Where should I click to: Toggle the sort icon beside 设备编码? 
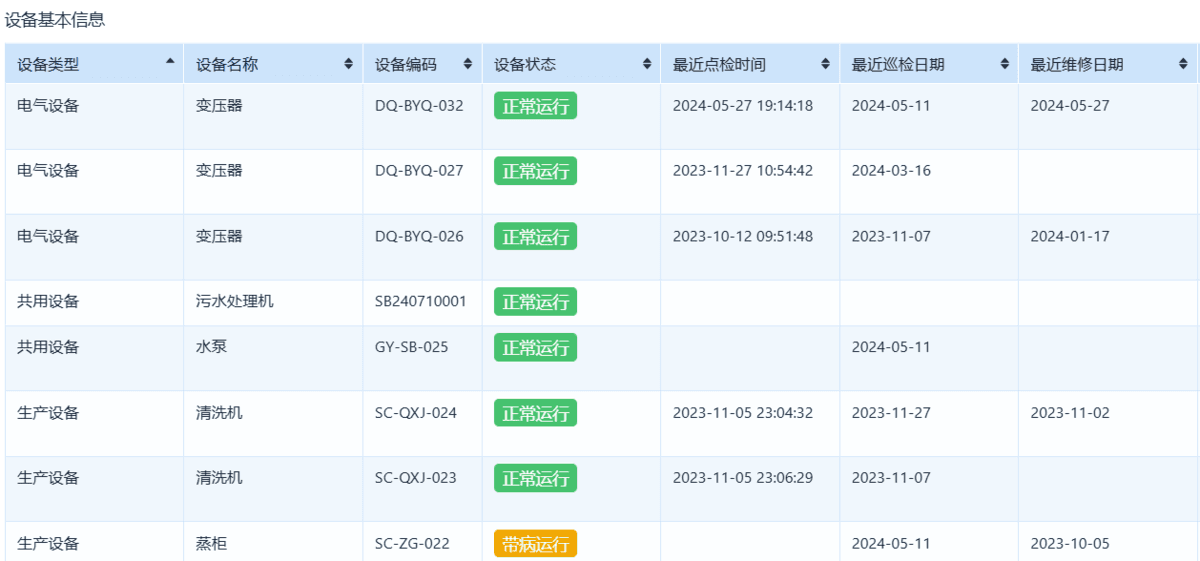coord(468,64)
